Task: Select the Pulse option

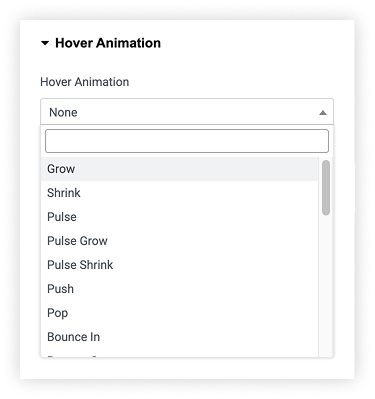Action: [179, 217]
